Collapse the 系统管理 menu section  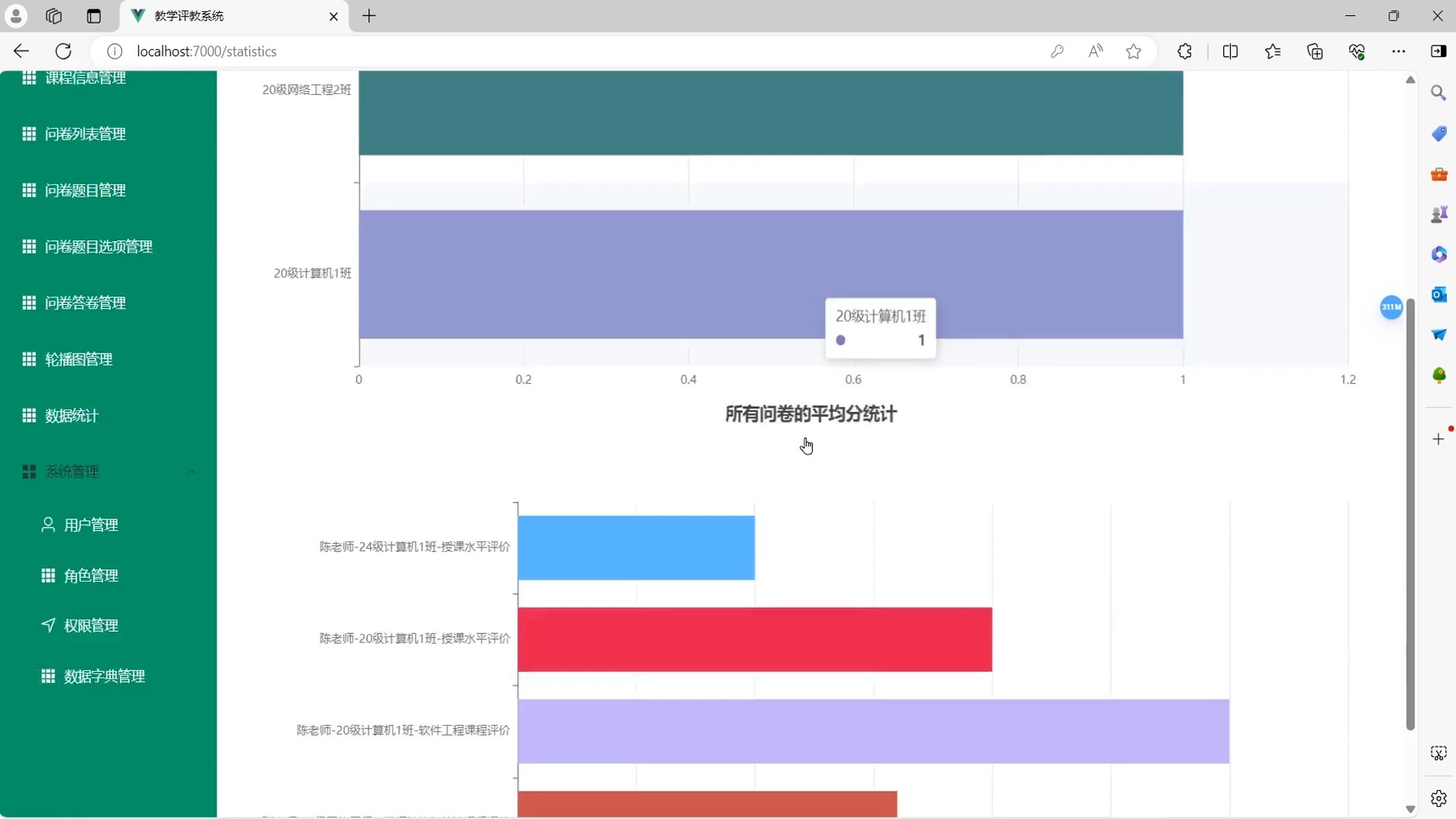[192, 471]
